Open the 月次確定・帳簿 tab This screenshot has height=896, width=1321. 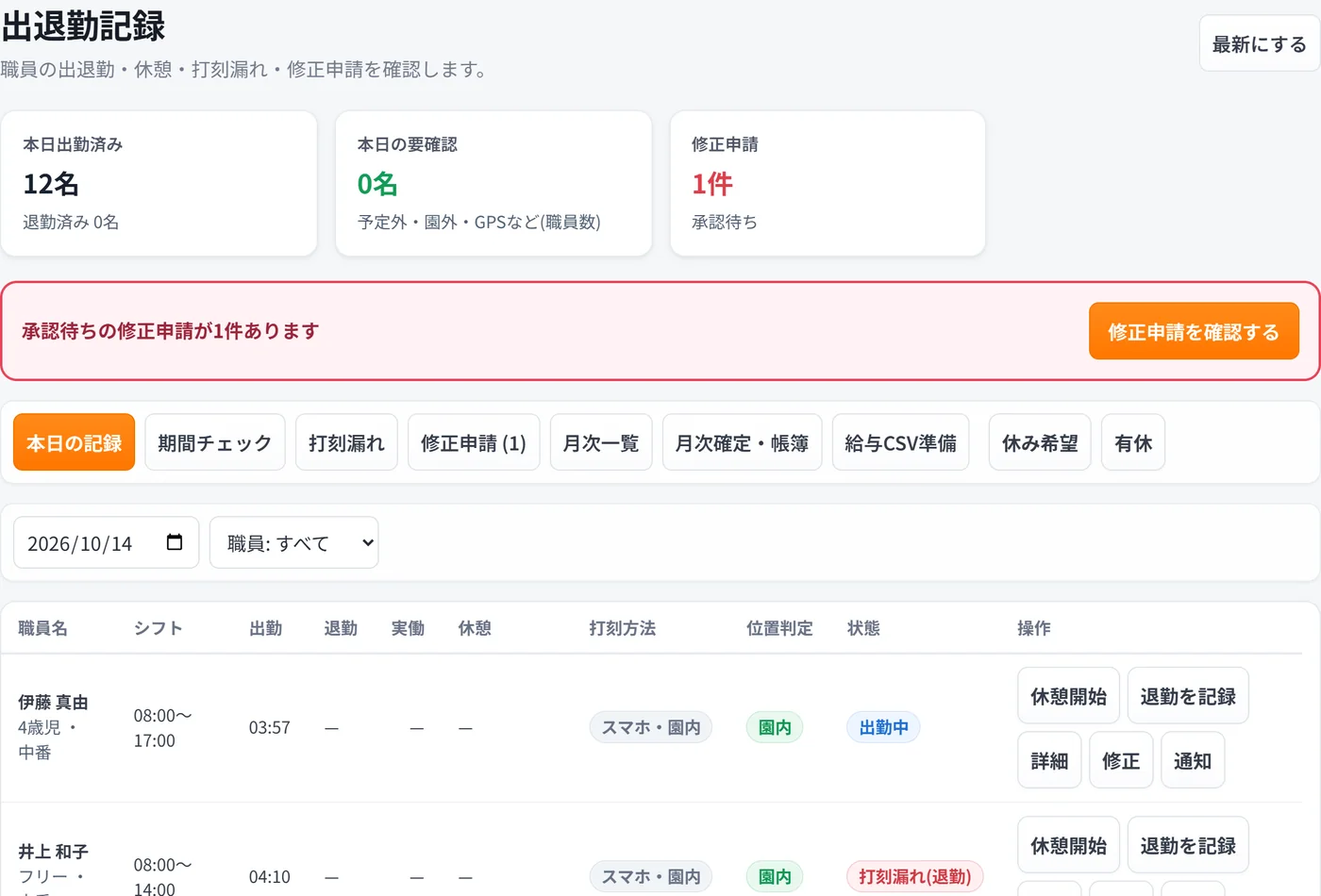pyautogui.click(x=742, y=442)
